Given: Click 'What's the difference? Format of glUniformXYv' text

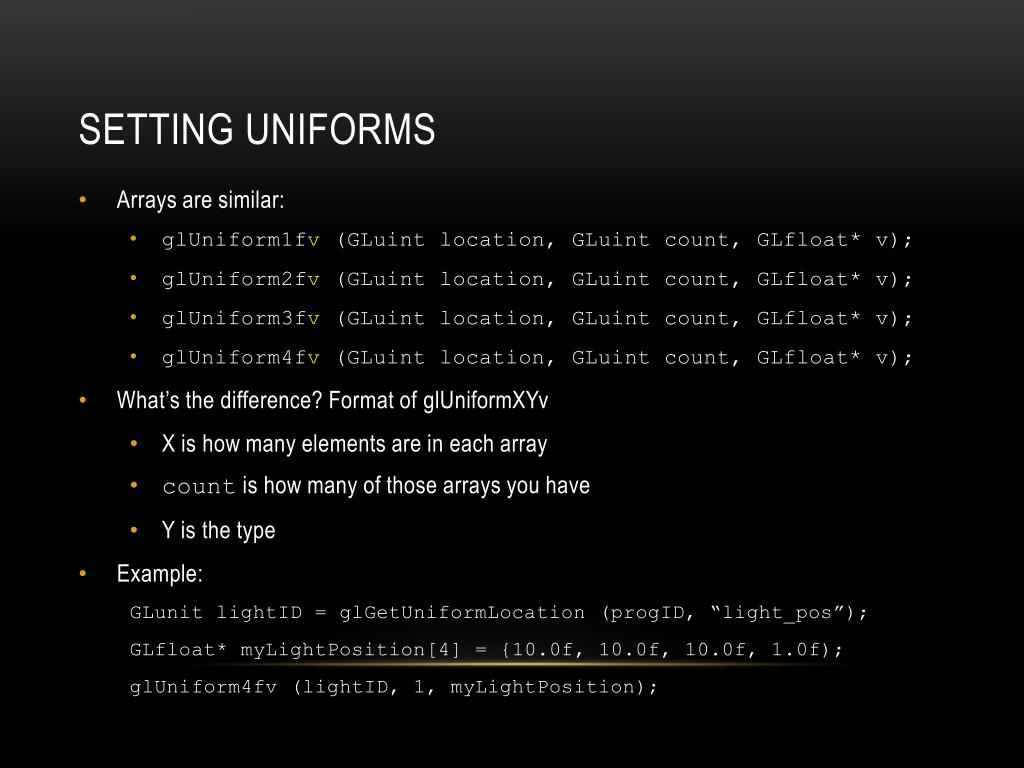Looking at the screenshot, I should tap(332, 400).
